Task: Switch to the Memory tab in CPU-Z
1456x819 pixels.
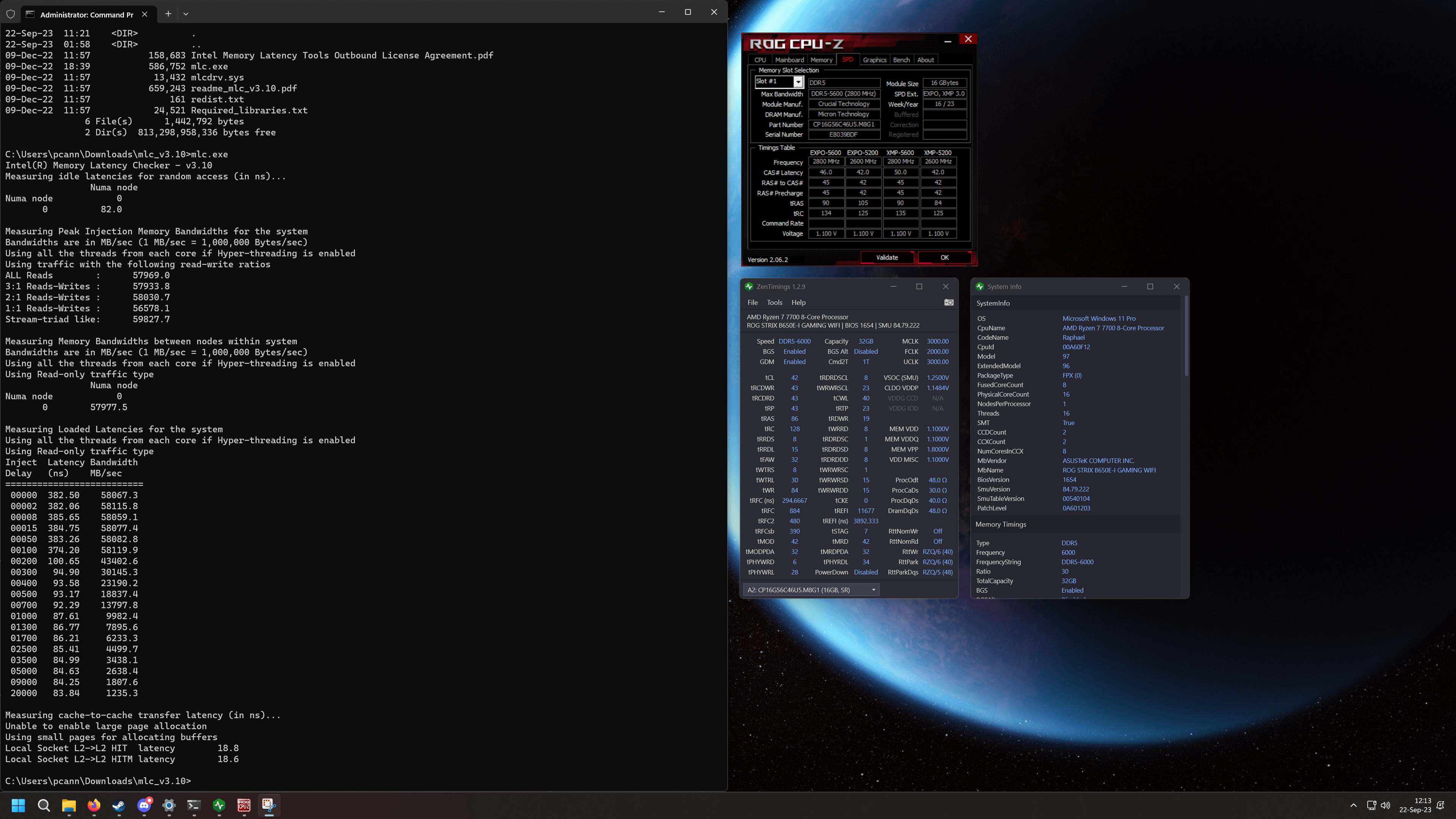Action: (x=821, y=60)
